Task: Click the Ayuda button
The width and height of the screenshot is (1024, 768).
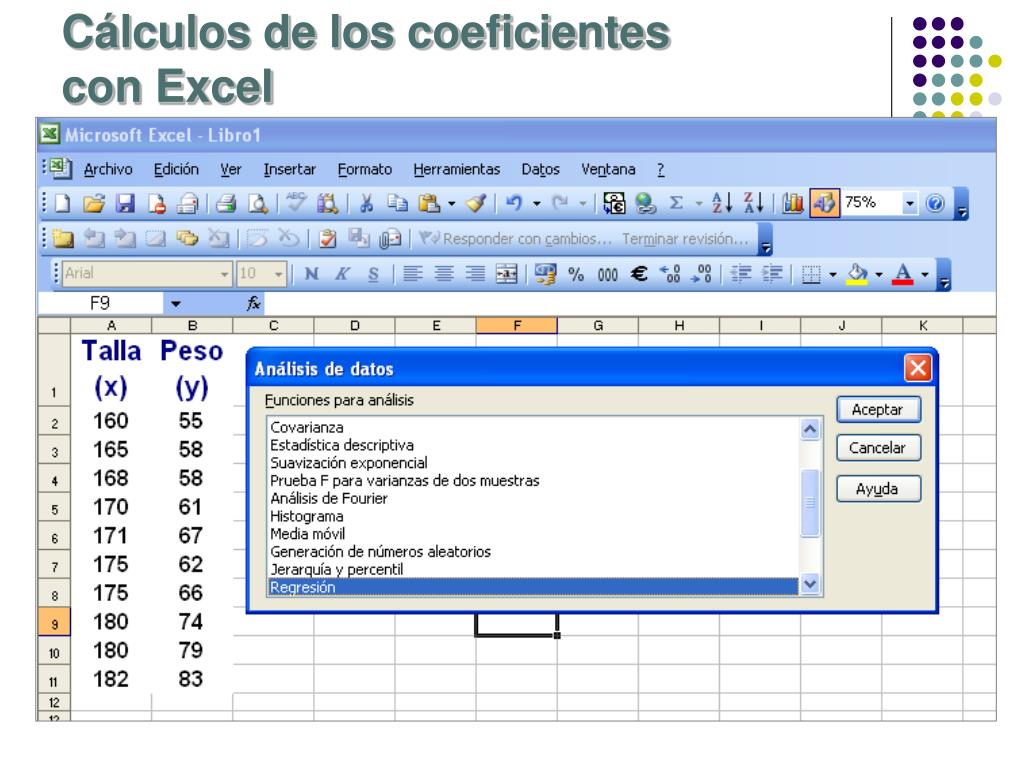Action: (878, 489)
